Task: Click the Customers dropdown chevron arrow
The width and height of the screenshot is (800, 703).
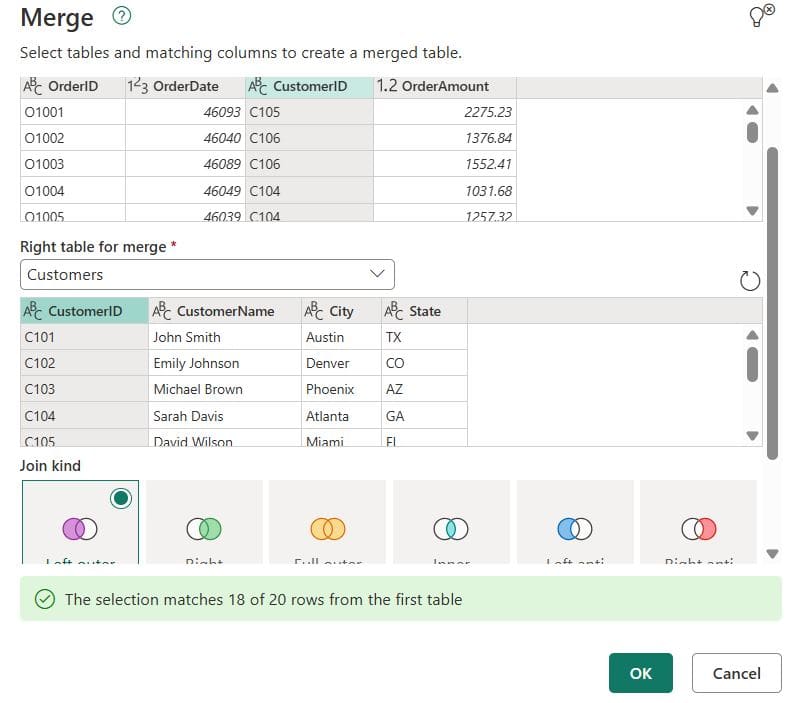Action: pyautogui.click(x=377, y=273)
